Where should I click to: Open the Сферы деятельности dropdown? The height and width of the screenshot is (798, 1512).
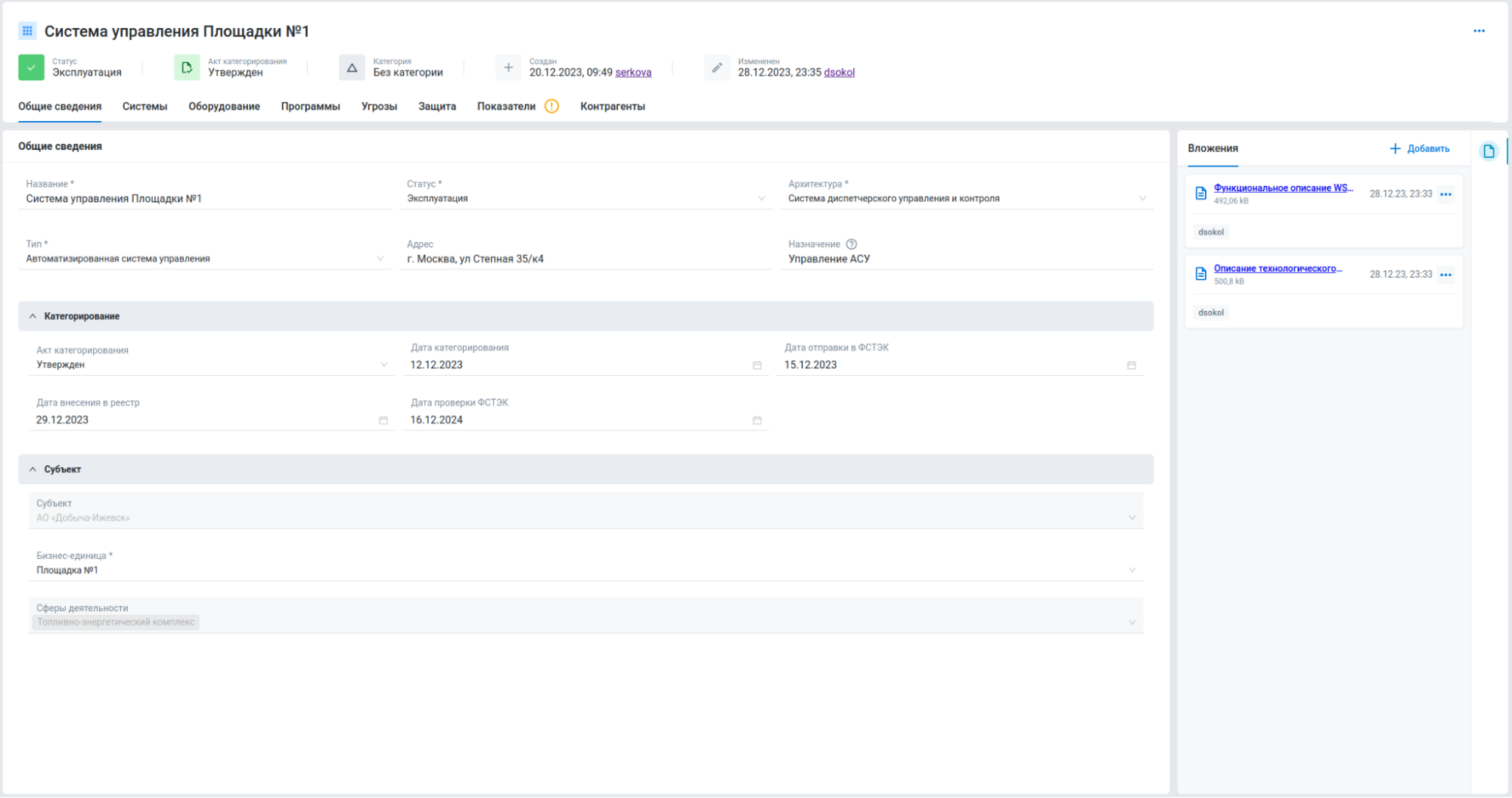pos(586,615)
